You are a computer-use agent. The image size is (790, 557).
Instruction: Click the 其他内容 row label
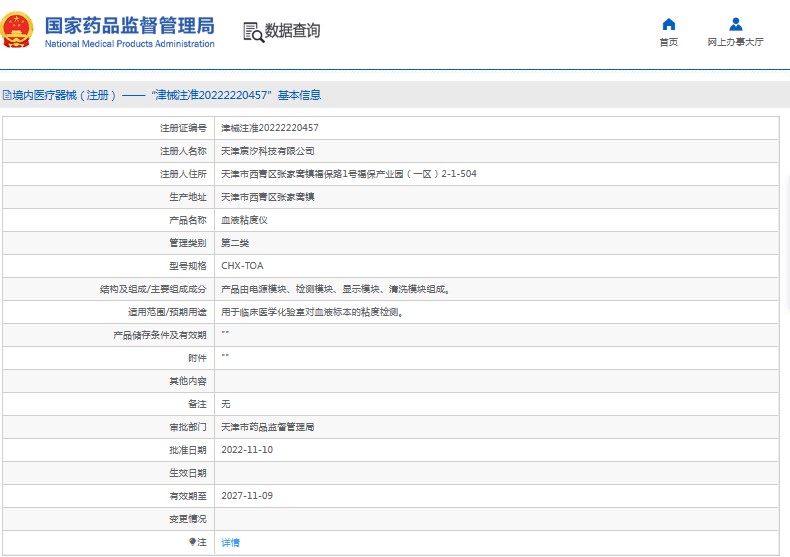tap(188, 381)
